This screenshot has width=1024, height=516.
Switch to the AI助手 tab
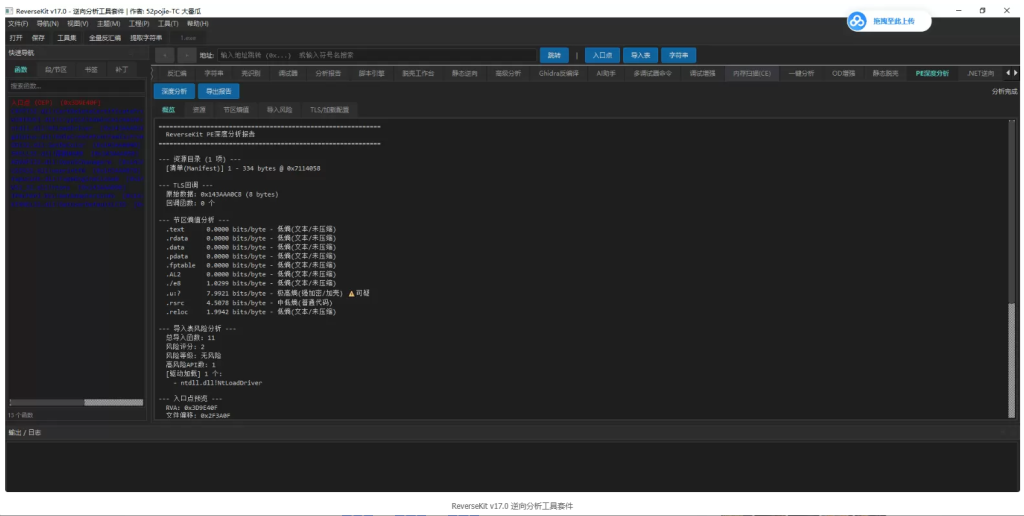(x=606, y=73)
